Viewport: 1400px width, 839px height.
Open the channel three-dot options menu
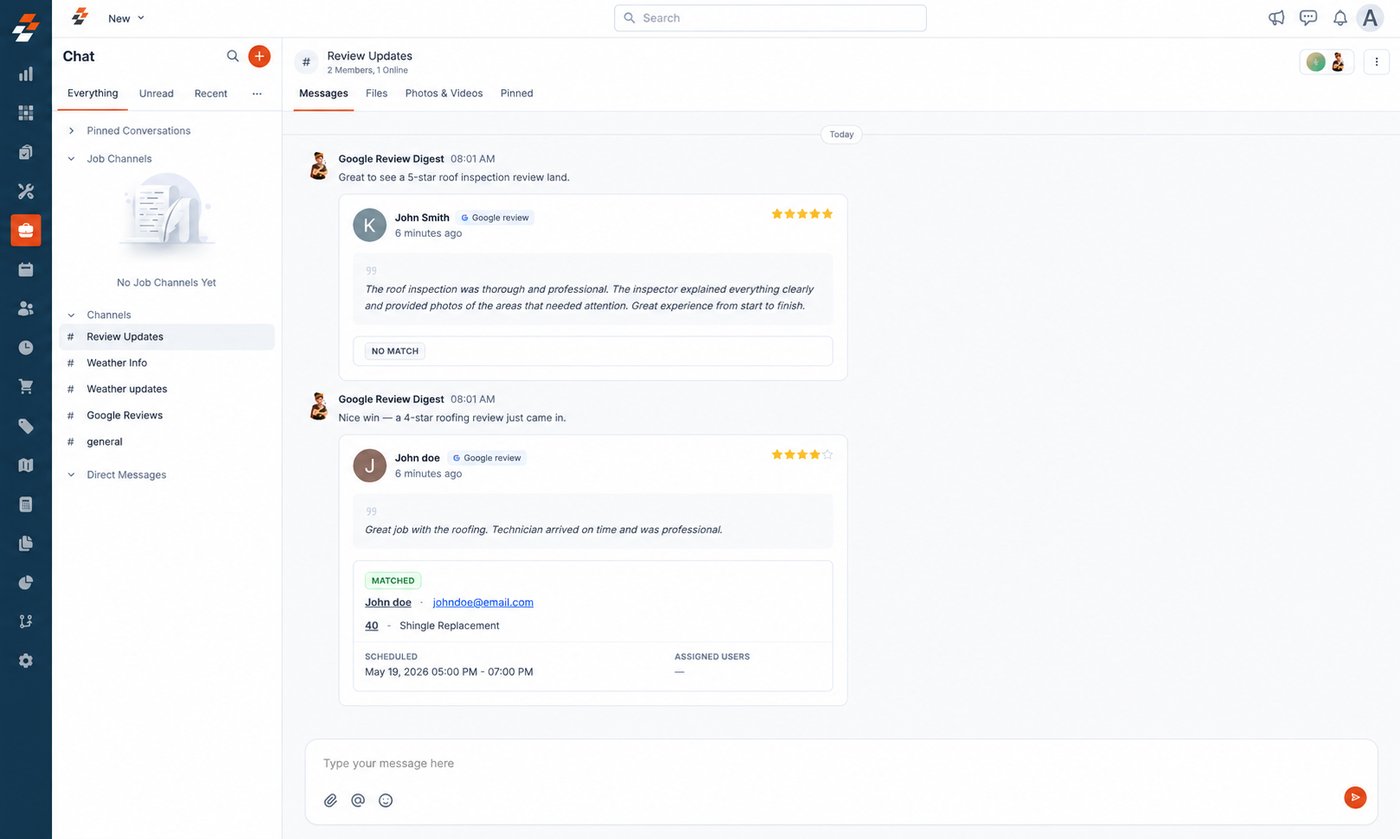[x=1376, y=62]
